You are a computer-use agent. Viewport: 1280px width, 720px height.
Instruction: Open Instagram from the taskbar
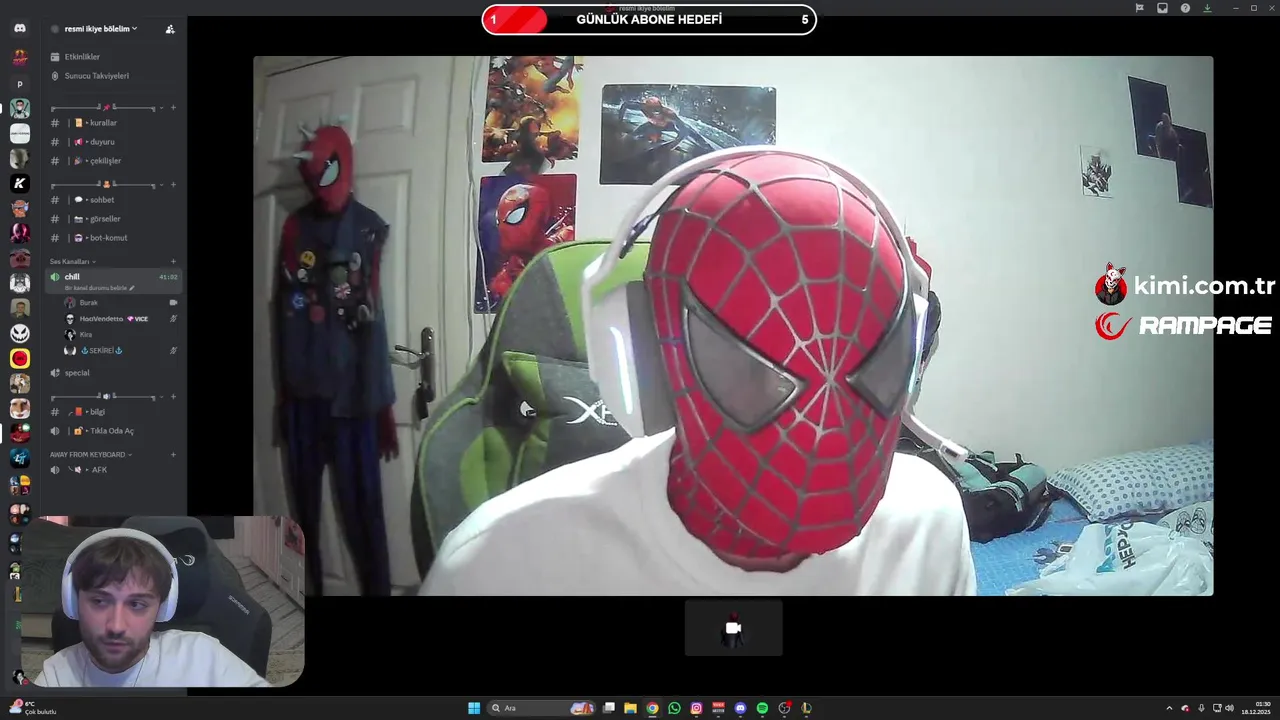point(696,708)
